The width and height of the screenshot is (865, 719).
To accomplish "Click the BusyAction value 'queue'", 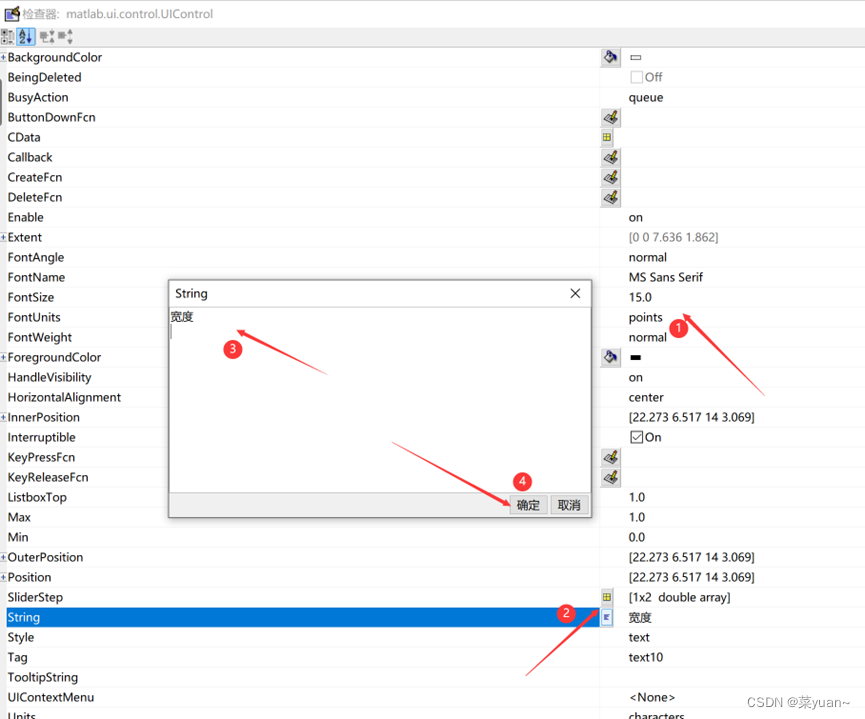I will point(646,98).
